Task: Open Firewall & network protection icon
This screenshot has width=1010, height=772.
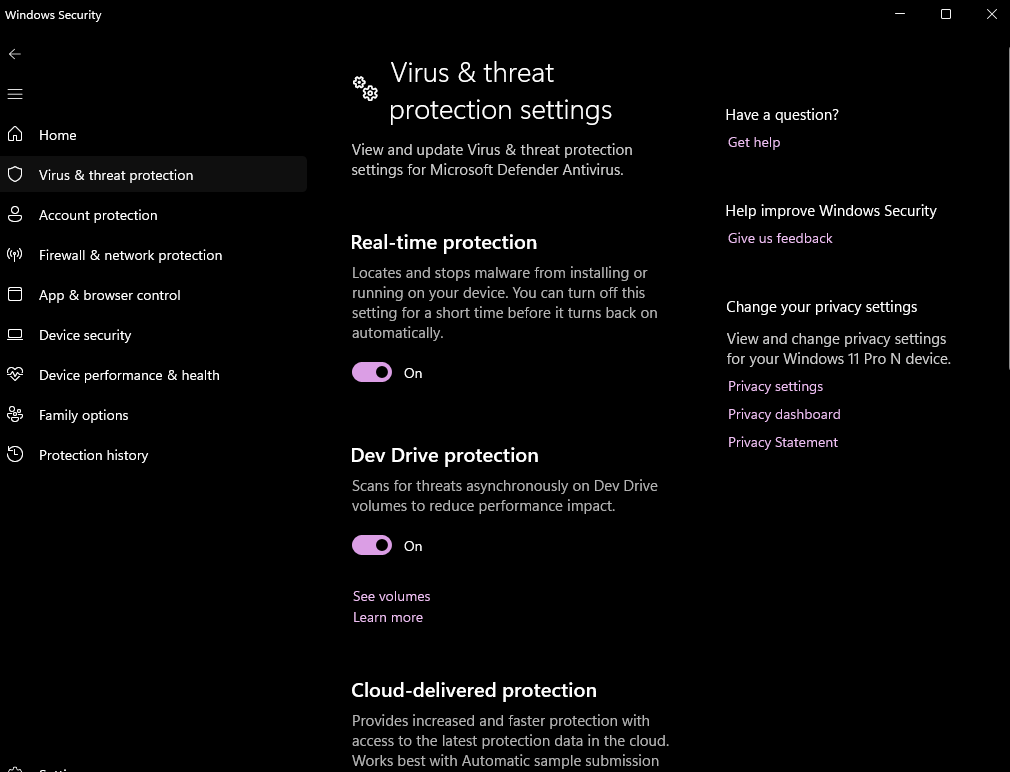Action: 15,255
